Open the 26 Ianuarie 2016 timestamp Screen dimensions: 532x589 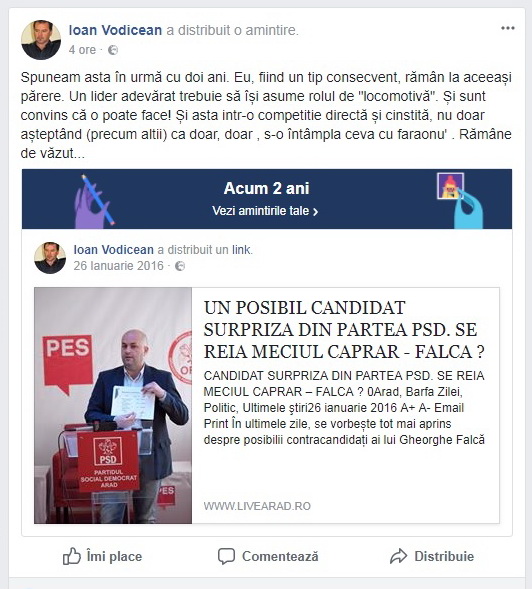[119, 266]
